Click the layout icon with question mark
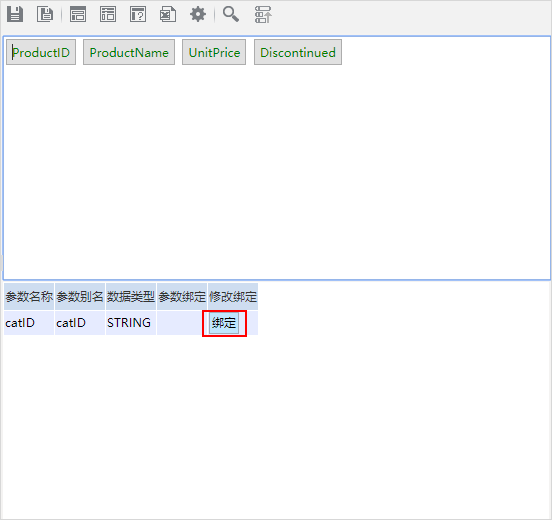 point(138,14)
